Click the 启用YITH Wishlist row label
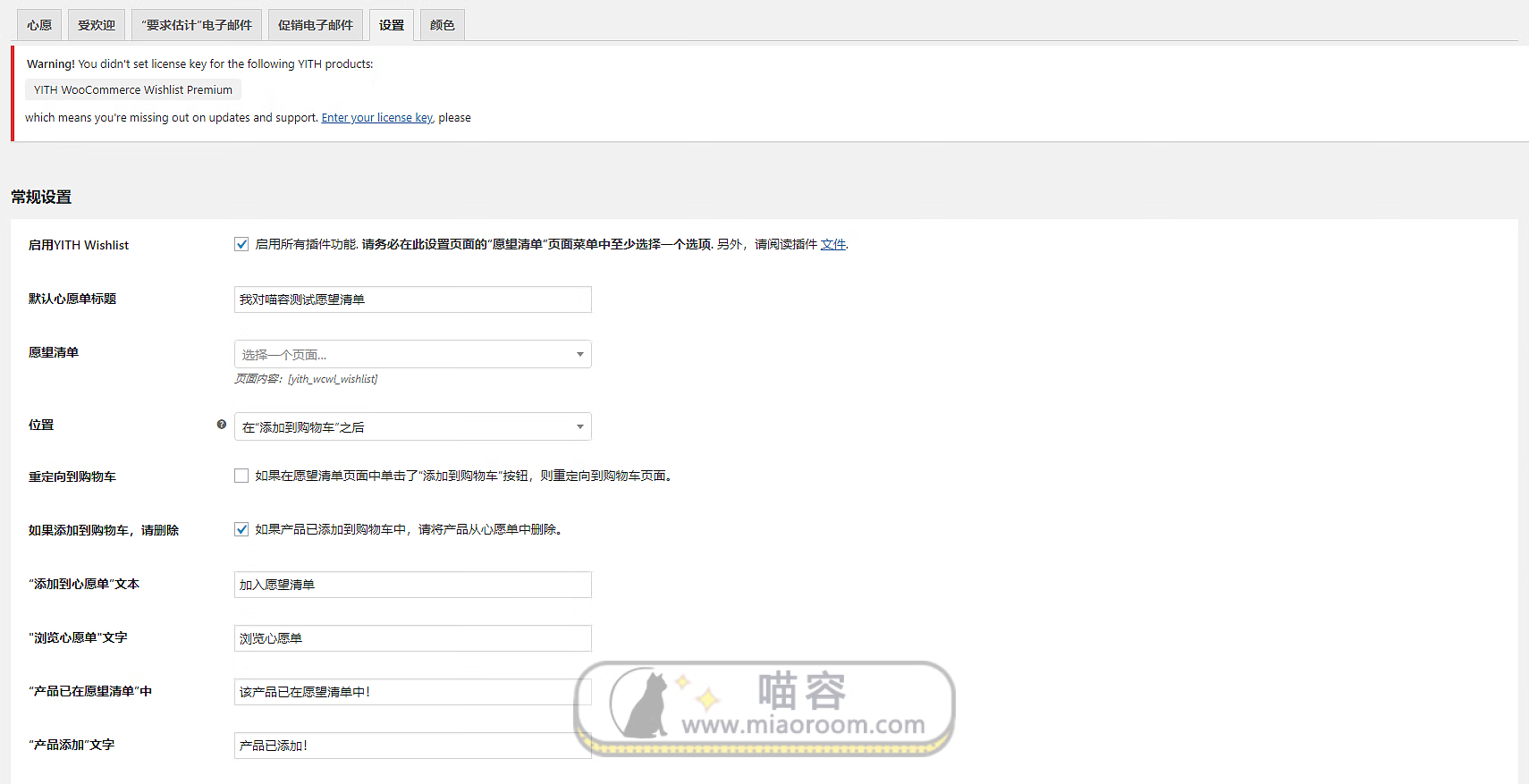Viewport: 1529px width, 784px height. [x=79, y=245]
